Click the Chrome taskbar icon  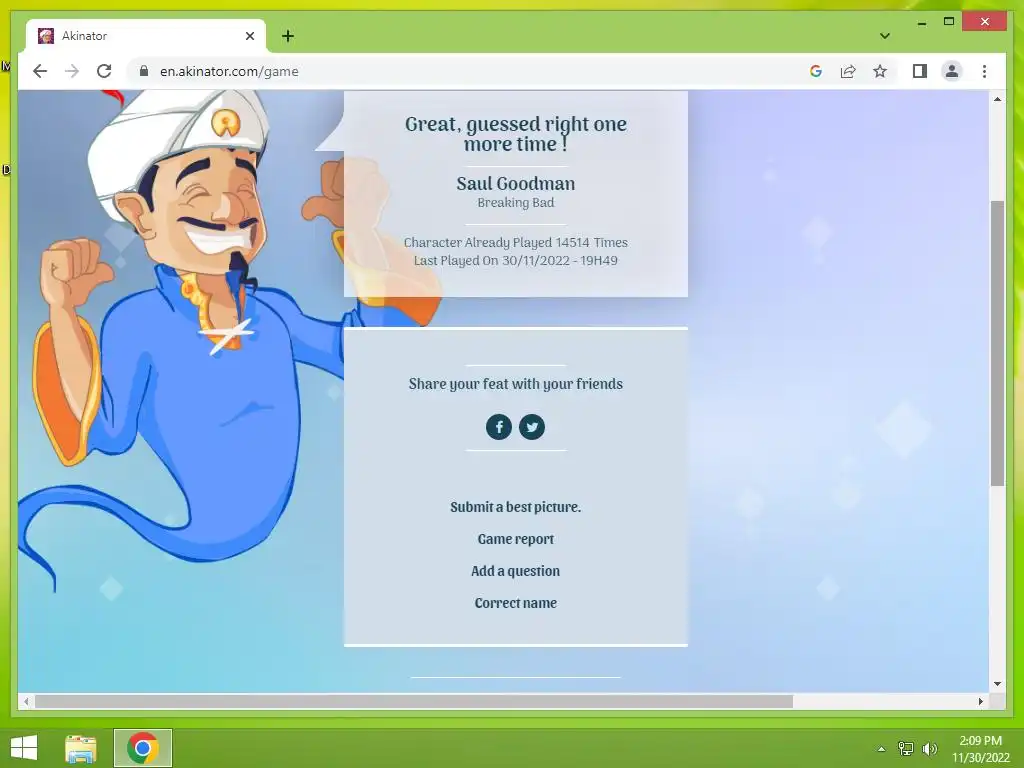pyautogui.click(x=143, y=748)
